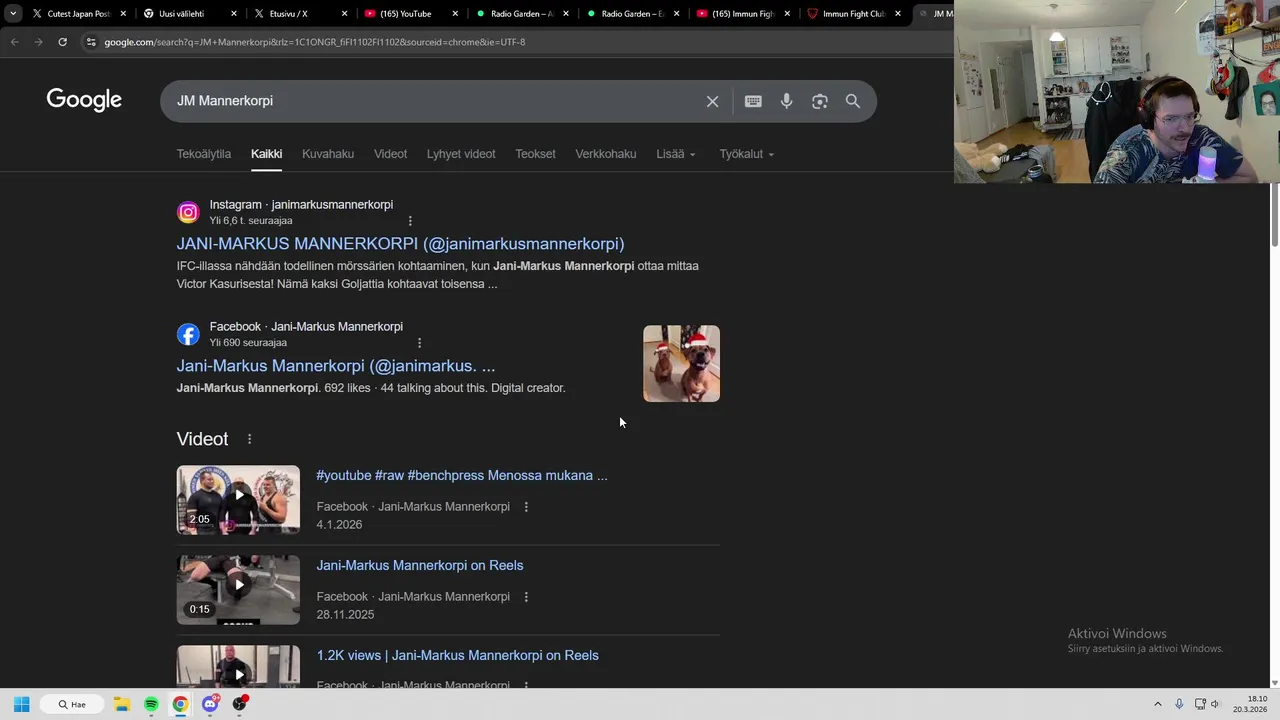Image resolution: width=1280 pixels, height=720 pixels.
Task: Open microphone tray icon
Action: pyautogui.click(x=1179, y=704)
